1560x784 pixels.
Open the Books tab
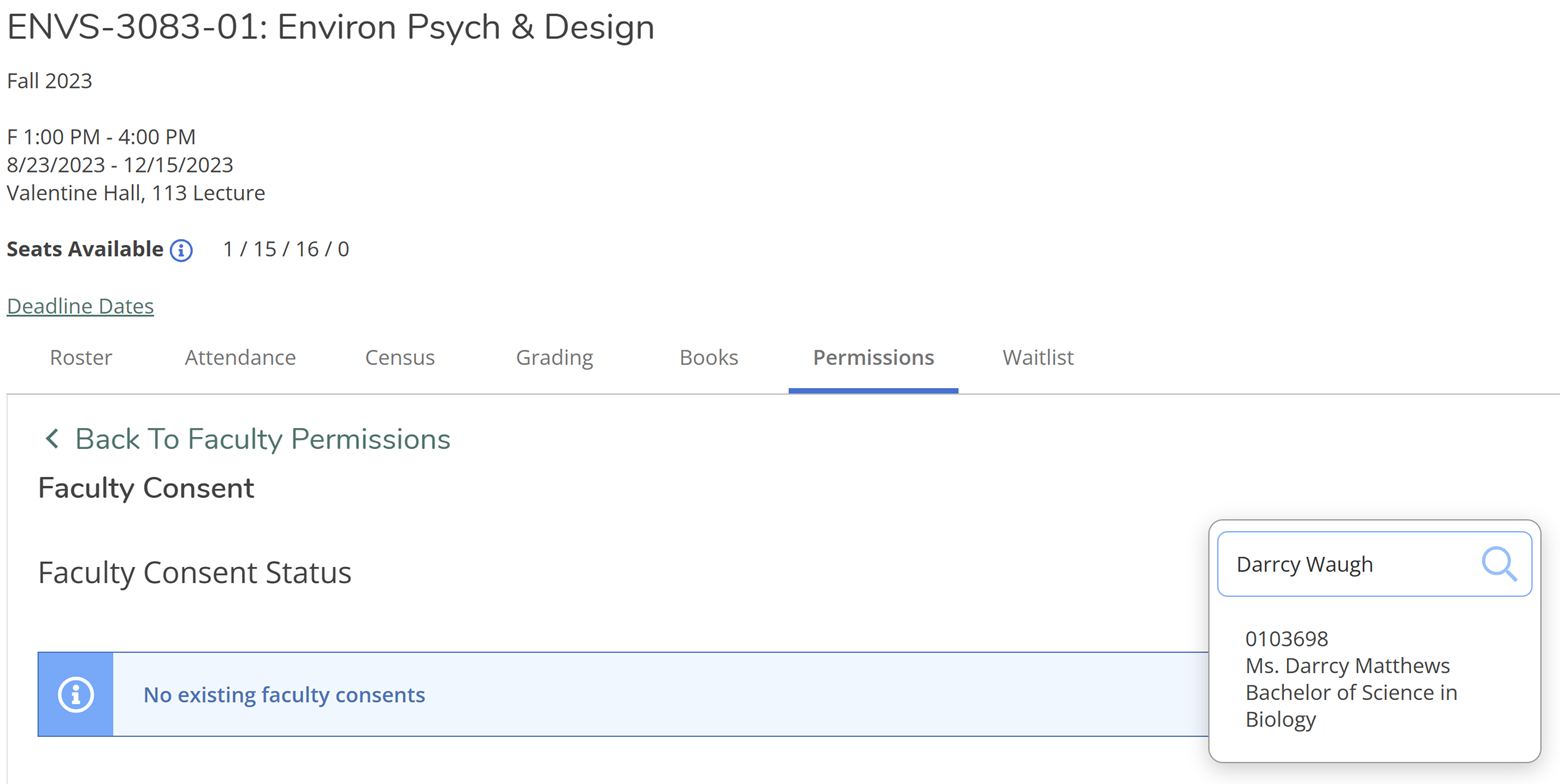coord(708,358)
